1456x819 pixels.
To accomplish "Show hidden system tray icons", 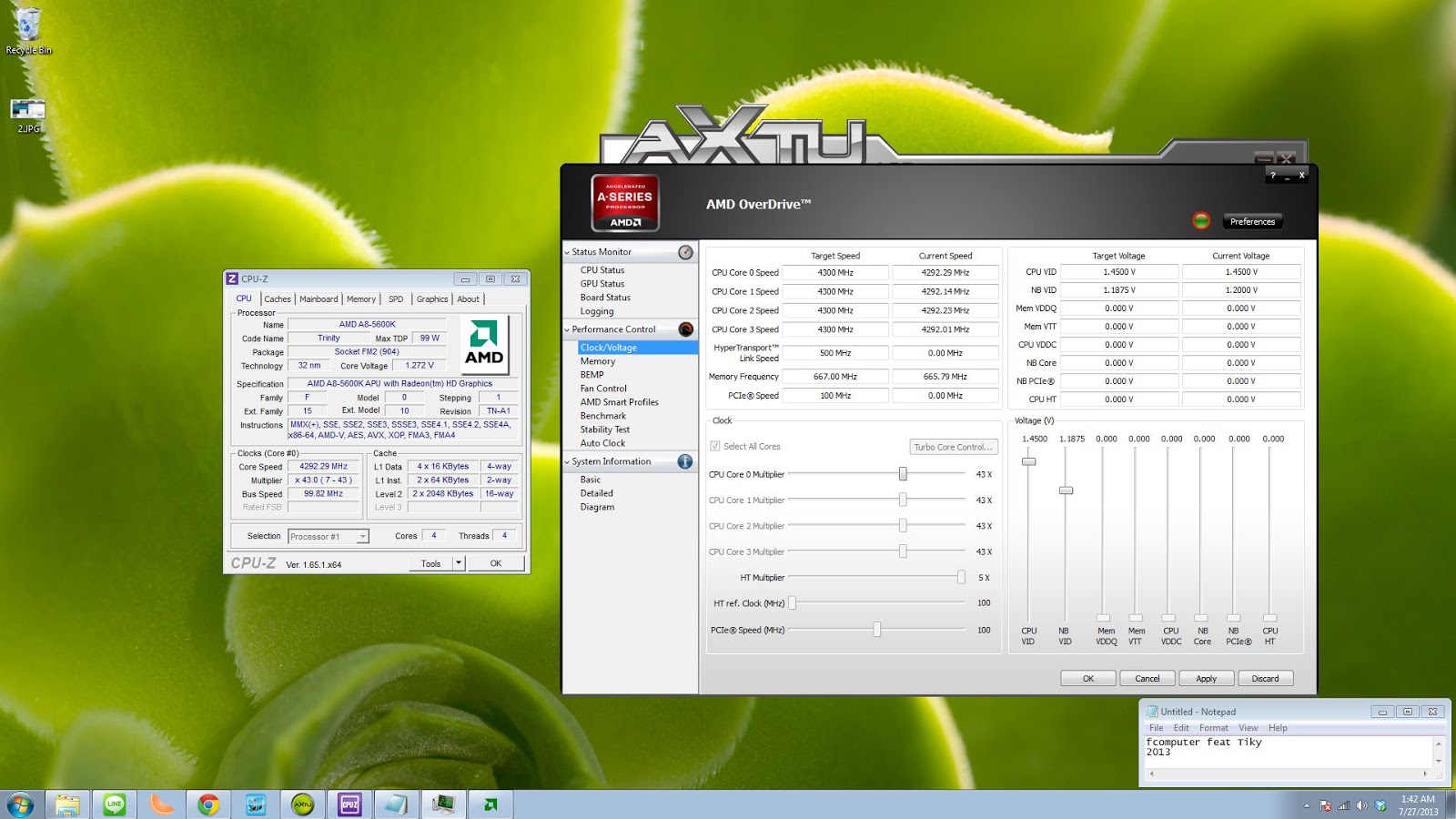I will coord(1307,805).
